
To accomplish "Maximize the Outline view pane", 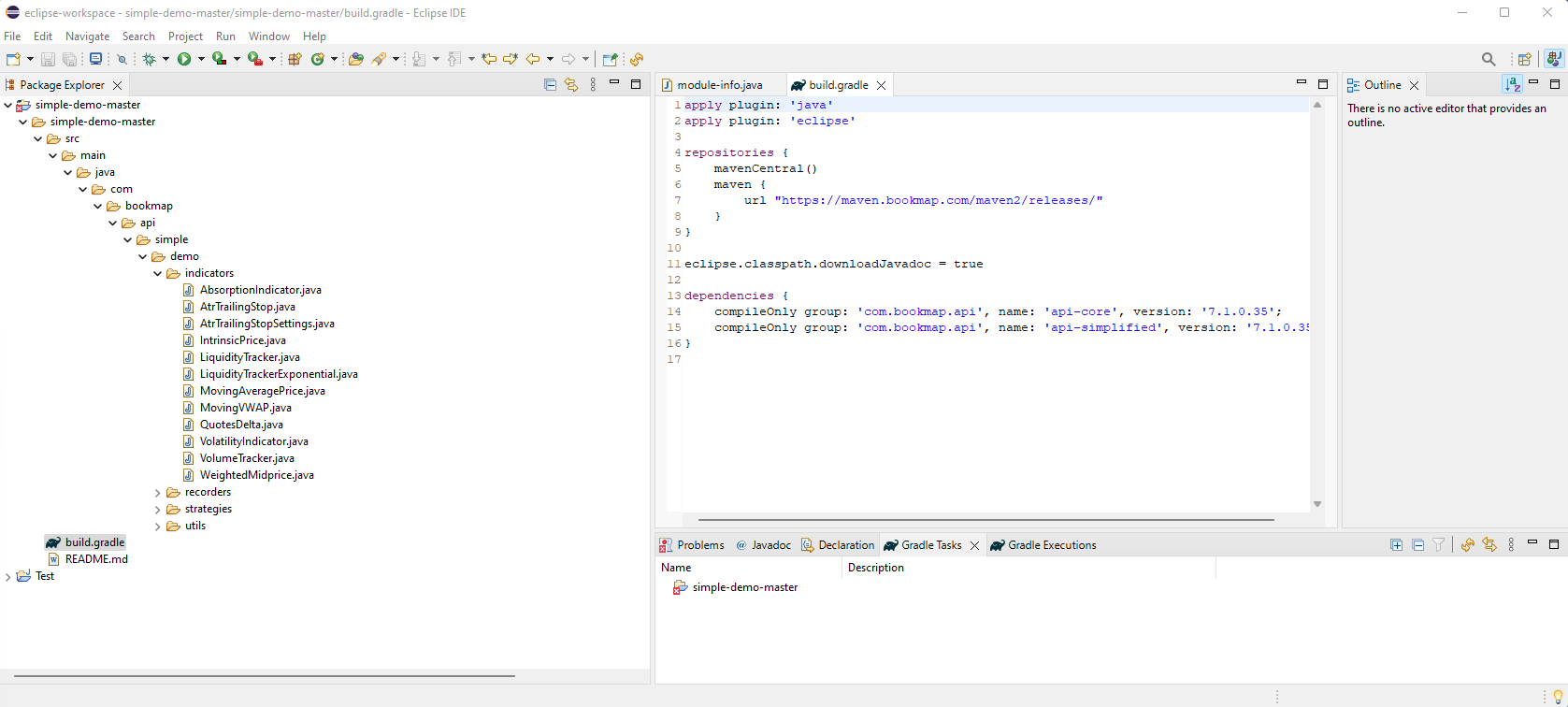I will tap(1555, 83).
